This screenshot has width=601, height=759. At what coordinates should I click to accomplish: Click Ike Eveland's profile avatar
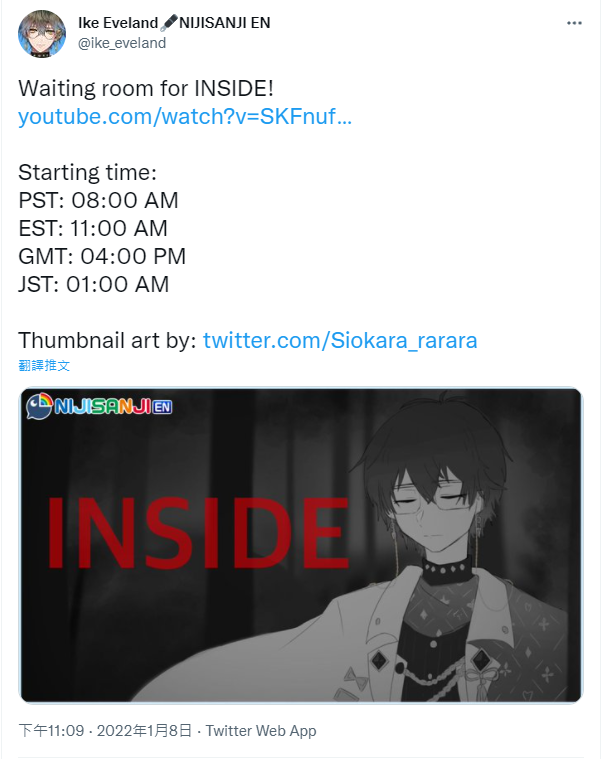pos(42,34)
